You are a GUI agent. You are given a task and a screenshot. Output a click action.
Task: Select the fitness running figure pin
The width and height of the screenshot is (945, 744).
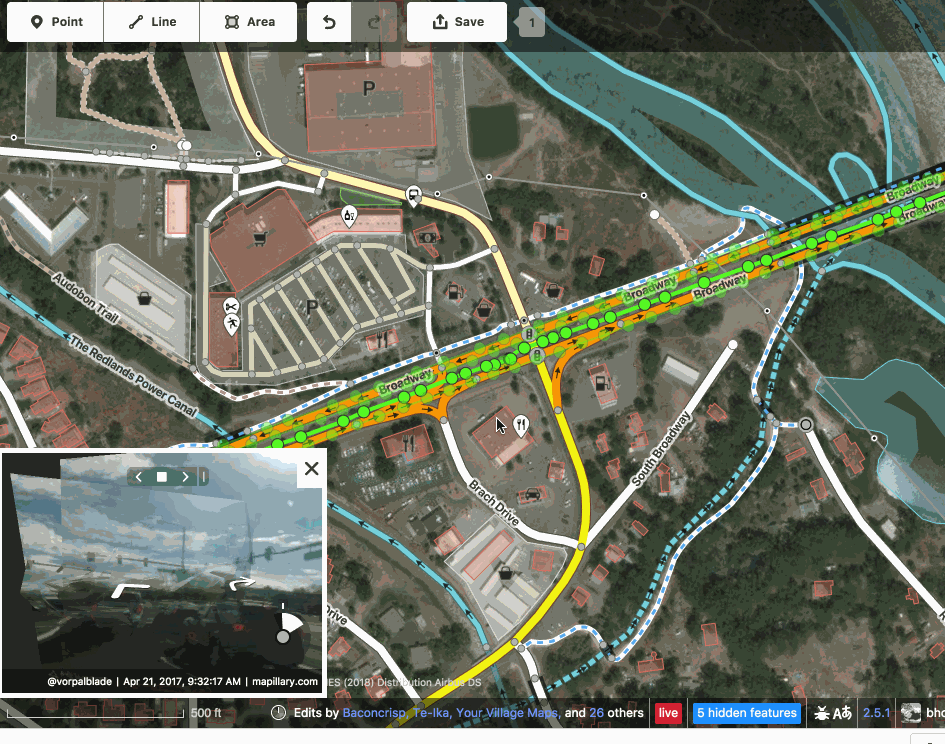point(231,326)
